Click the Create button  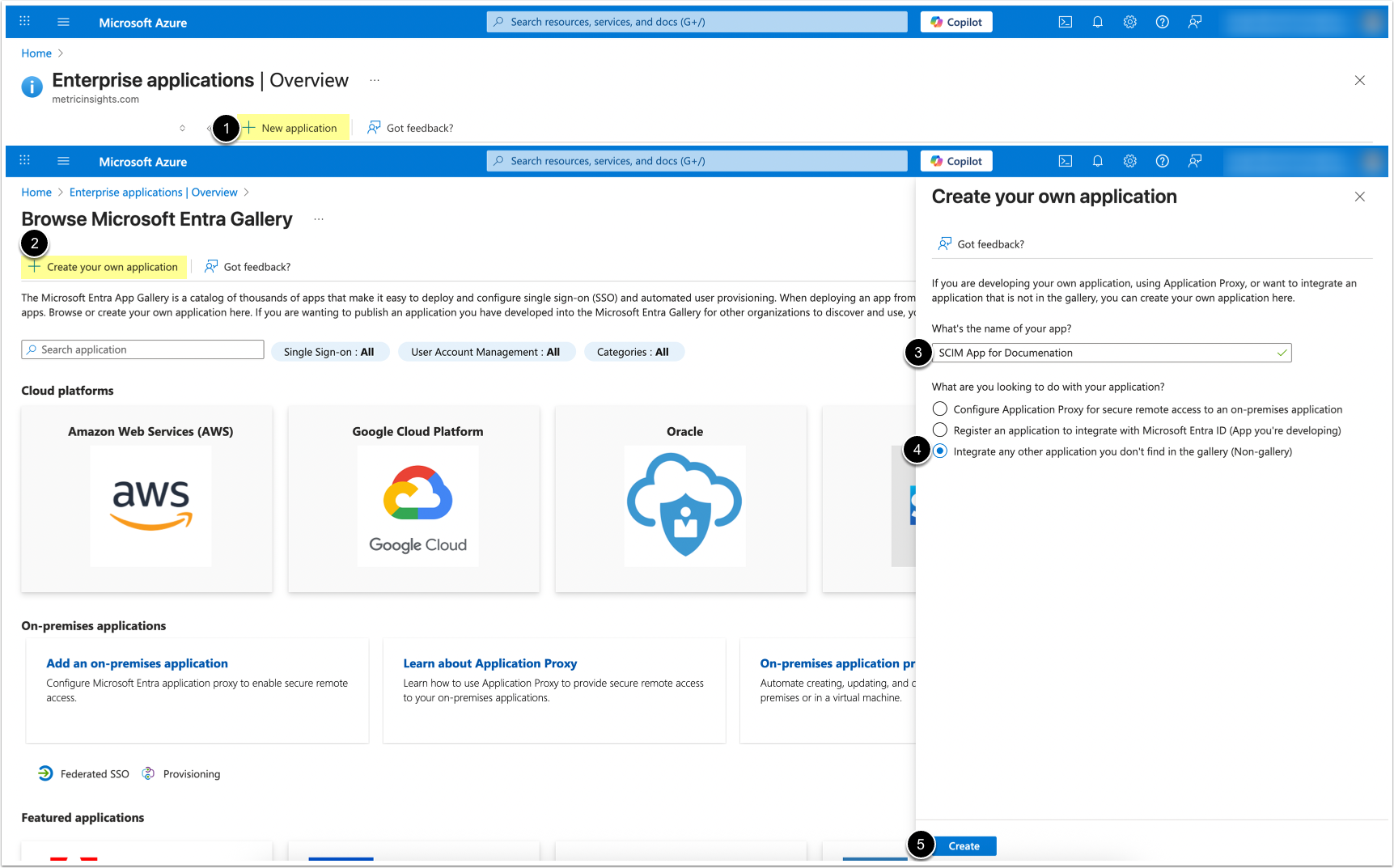964,846
